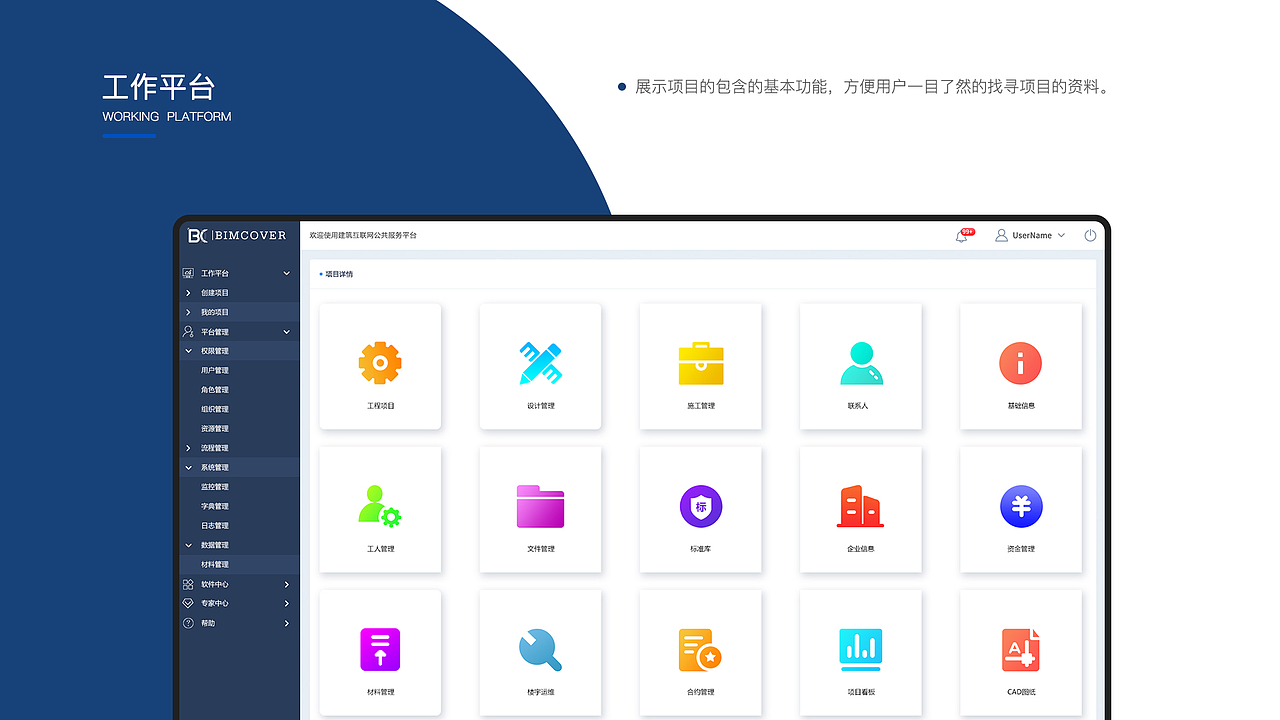Click the UserName label
Image resolution: width=1280 pixels, height=720 pixels.
(x=1032, y=235)
